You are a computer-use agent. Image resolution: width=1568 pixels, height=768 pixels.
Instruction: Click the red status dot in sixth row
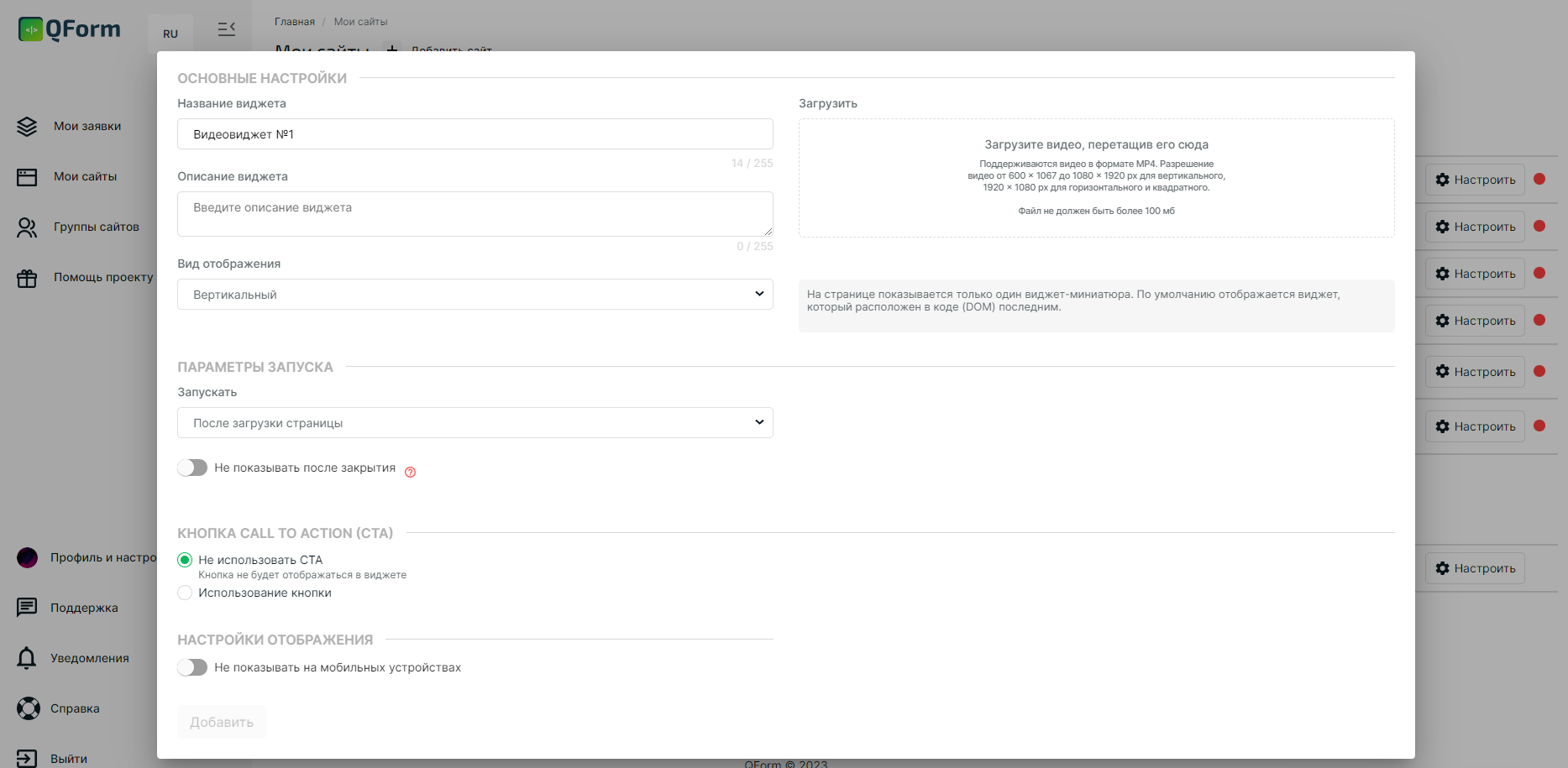coord(1539,426)
